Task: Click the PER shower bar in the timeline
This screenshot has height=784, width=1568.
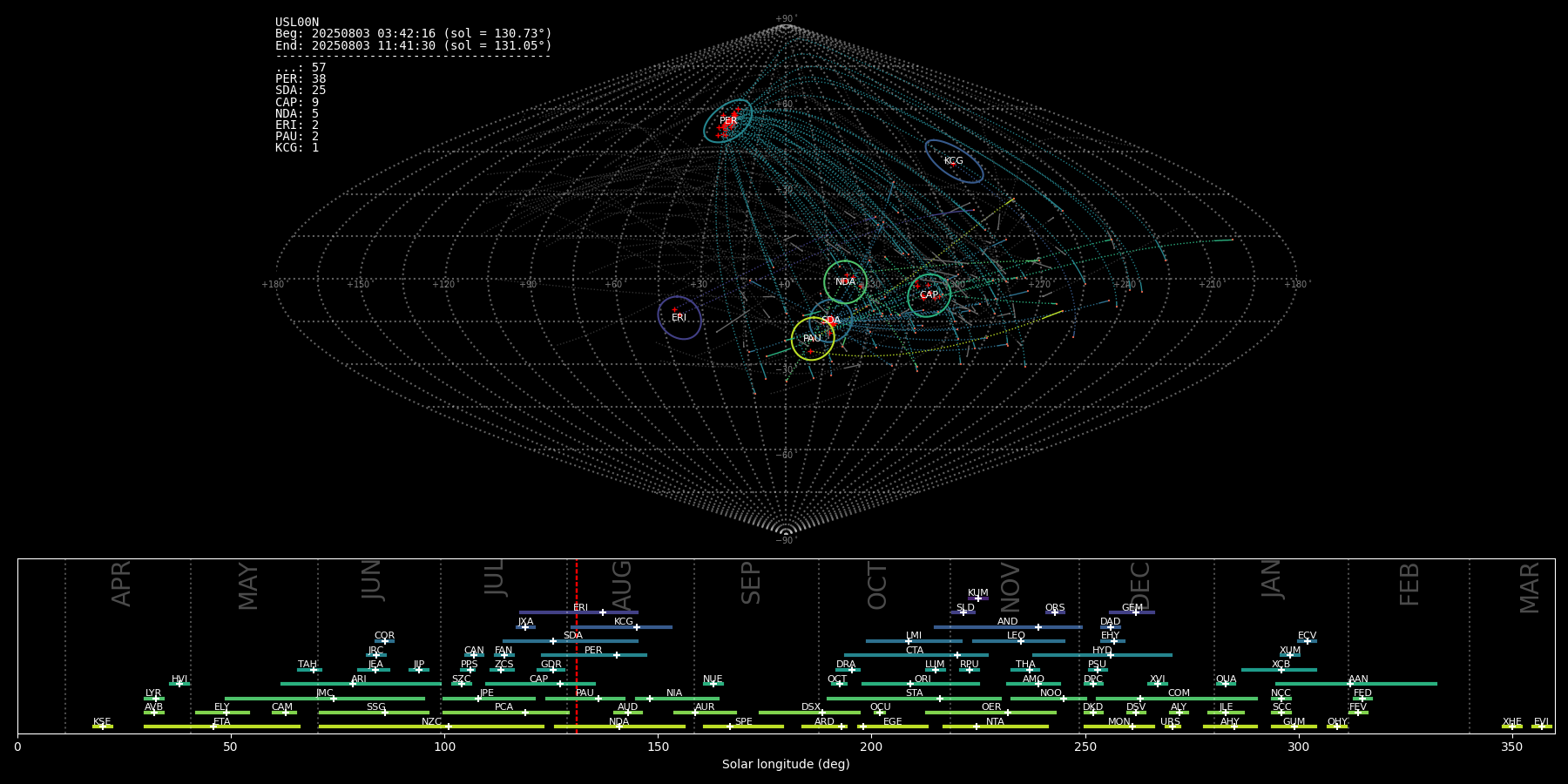Action: [x=594, y=655]
